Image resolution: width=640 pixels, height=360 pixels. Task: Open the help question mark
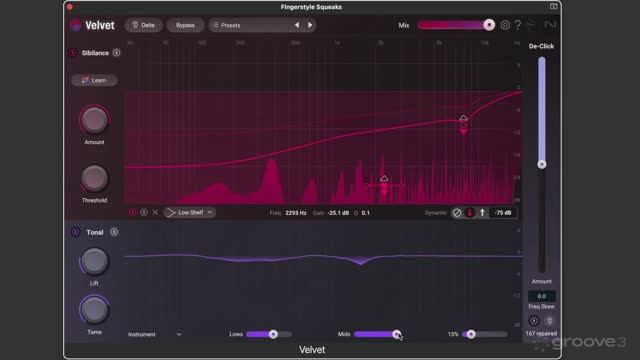(x=518, y=25)
